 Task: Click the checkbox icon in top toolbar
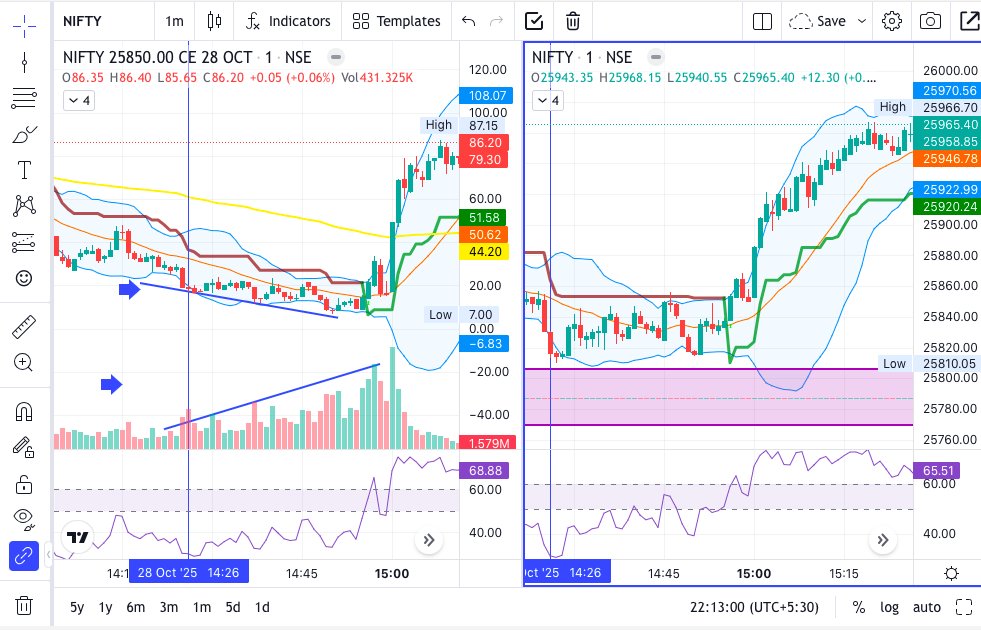(x=534, y=21)
